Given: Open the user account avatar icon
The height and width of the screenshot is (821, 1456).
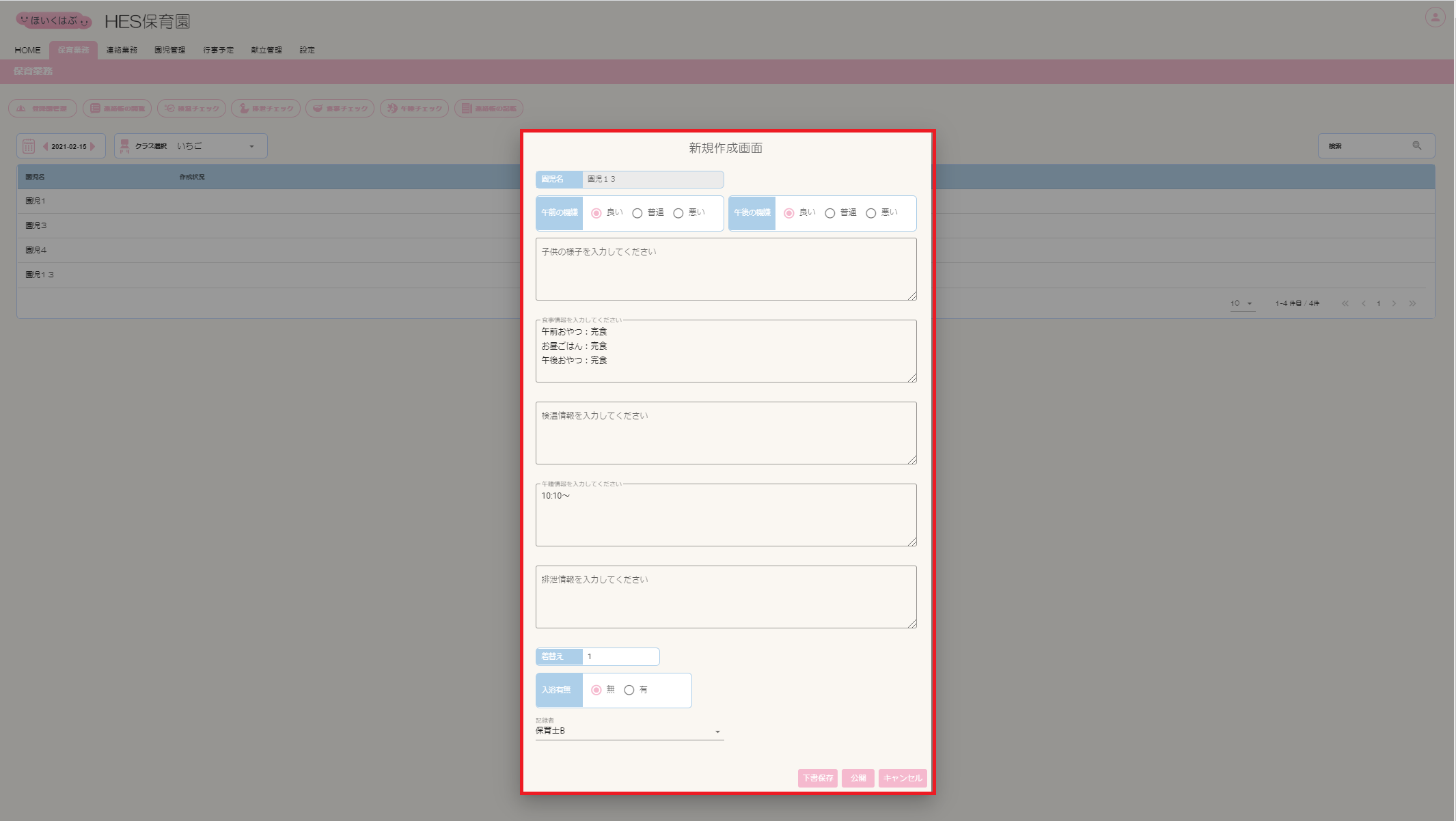Looking at the screenshot, I should click(x=1435, y=17).
